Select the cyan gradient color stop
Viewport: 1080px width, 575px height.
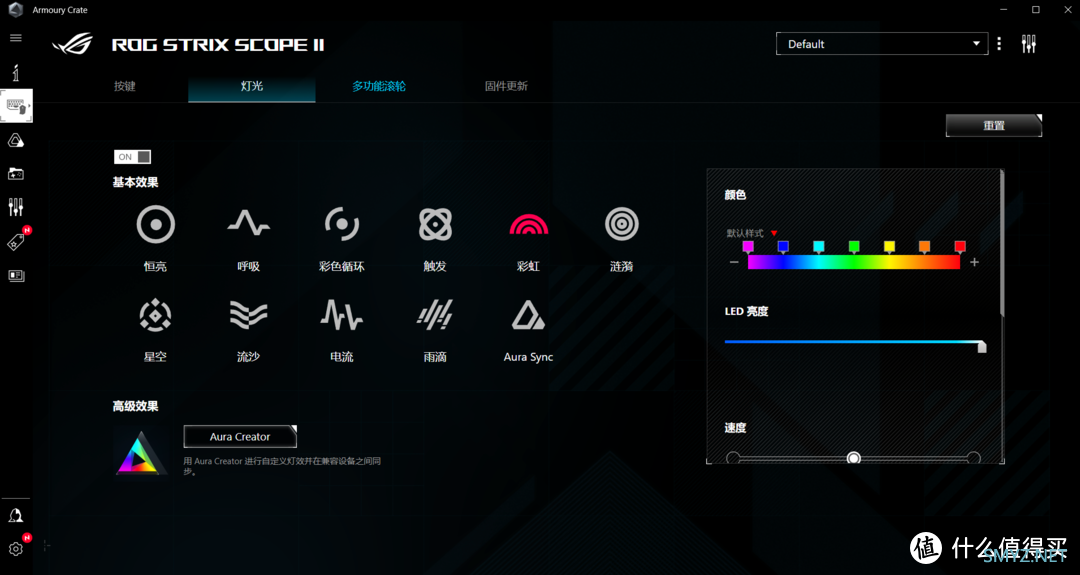[x=818, y=247]
